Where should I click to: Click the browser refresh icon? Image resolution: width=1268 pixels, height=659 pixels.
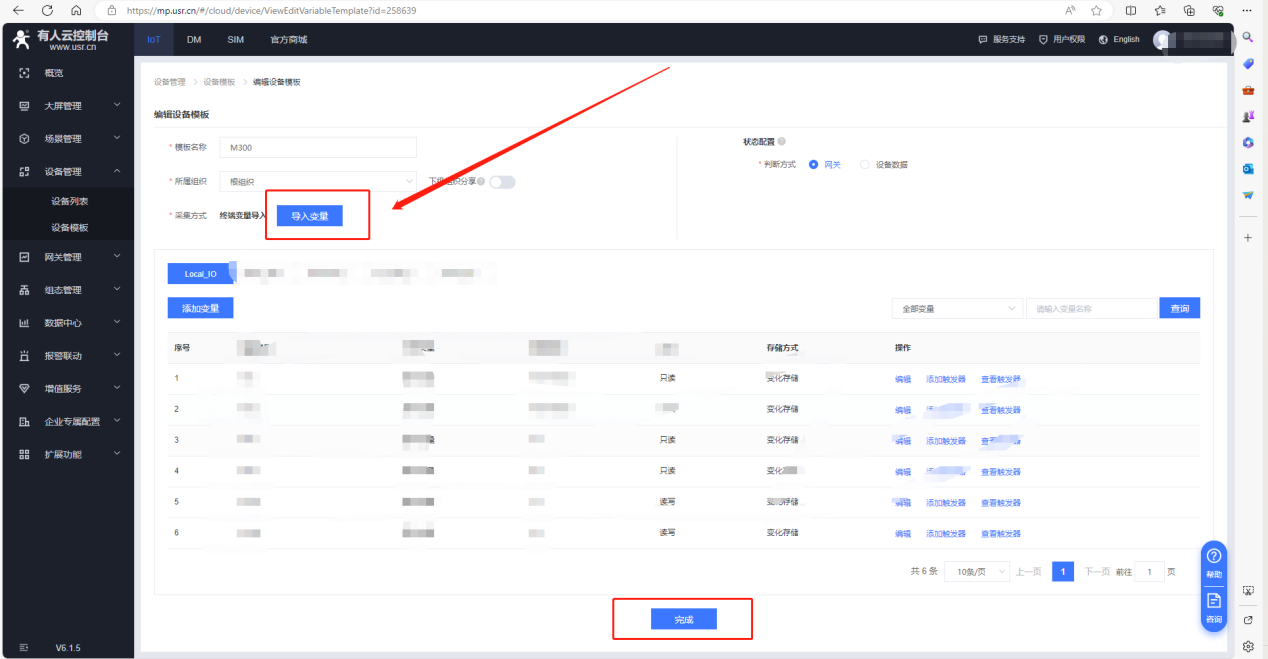[47, 10]
